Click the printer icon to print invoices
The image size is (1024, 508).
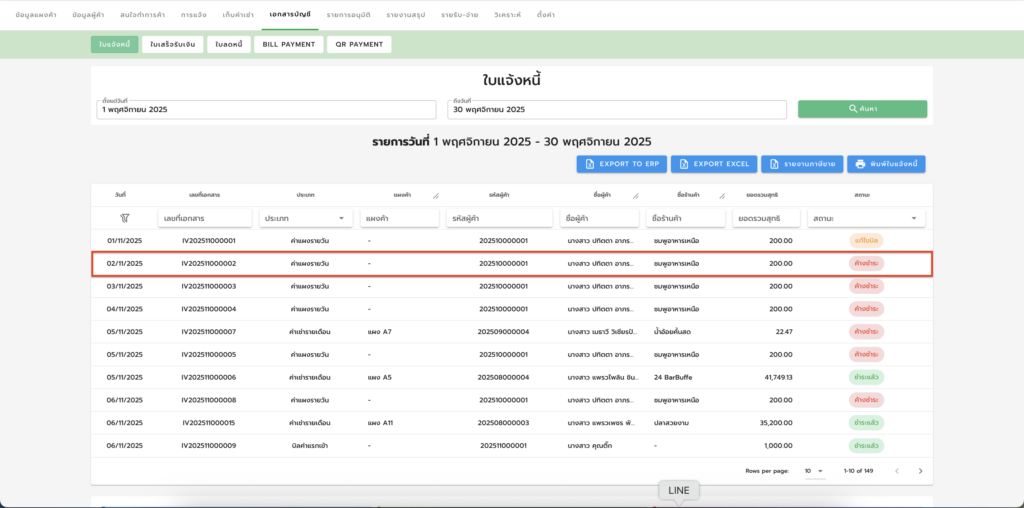coord(860,164)
